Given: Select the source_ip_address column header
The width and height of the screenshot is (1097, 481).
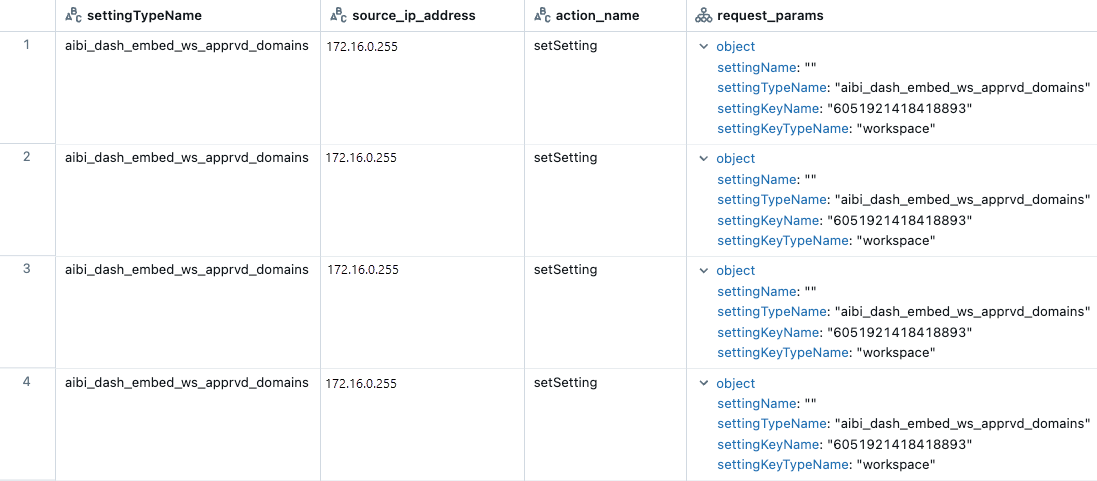Looking at the screenshot, I should [x=414, y=16].
